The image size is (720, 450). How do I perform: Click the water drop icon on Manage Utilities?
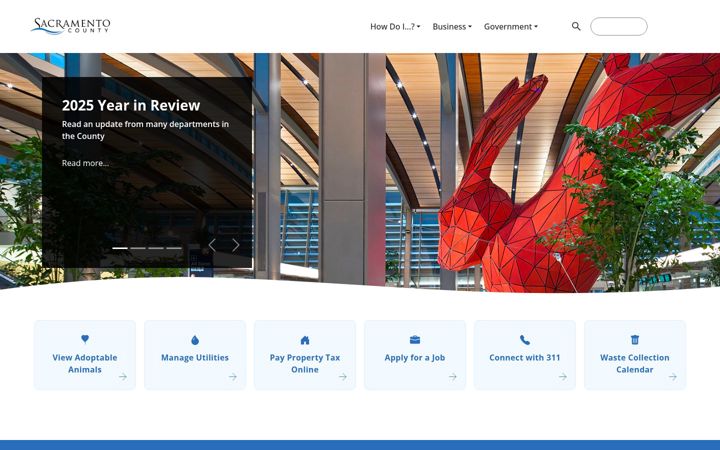[x=195, y=340]
